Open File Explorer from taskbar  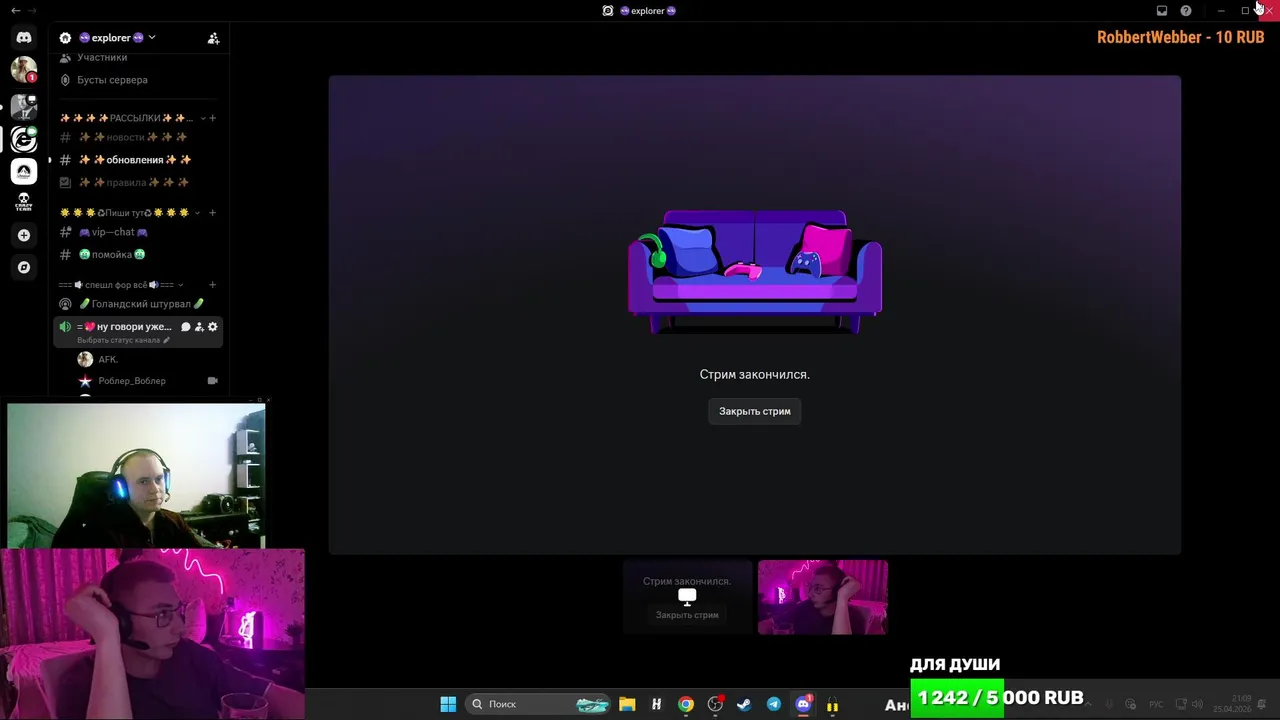tap(627, 704)
